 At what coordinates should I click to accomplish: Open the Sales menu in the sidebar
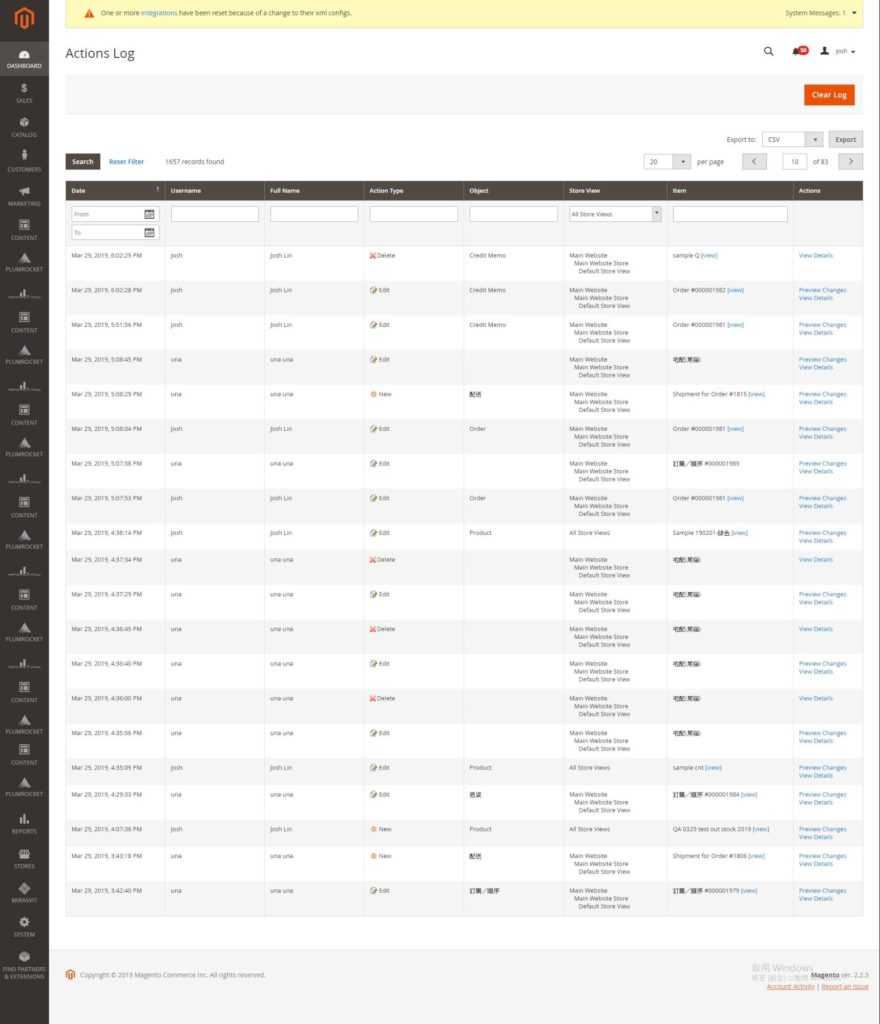(24, 93)
